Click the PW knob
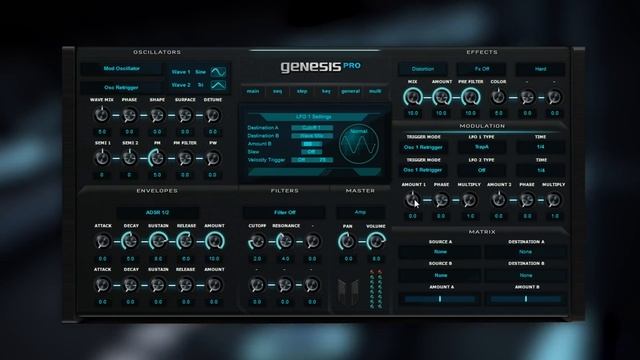640x360 pixels. click(212, 158)
